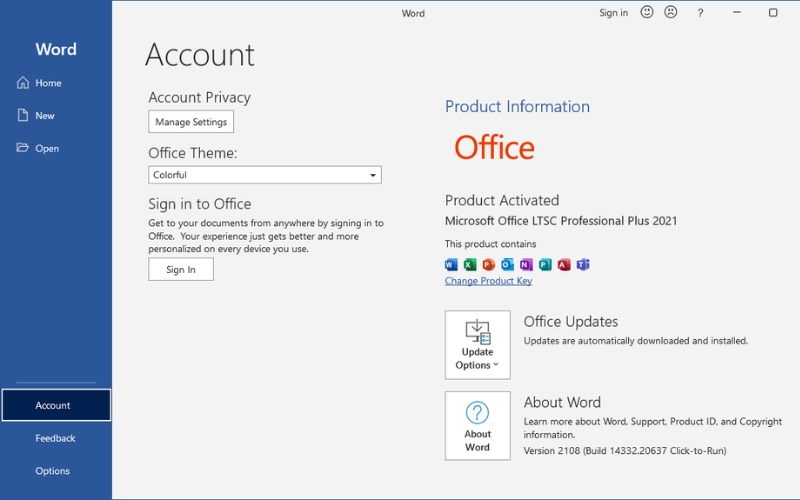Click the Excel app icon
The height and width of the screenshot is (500, 800).
(470, 264)
